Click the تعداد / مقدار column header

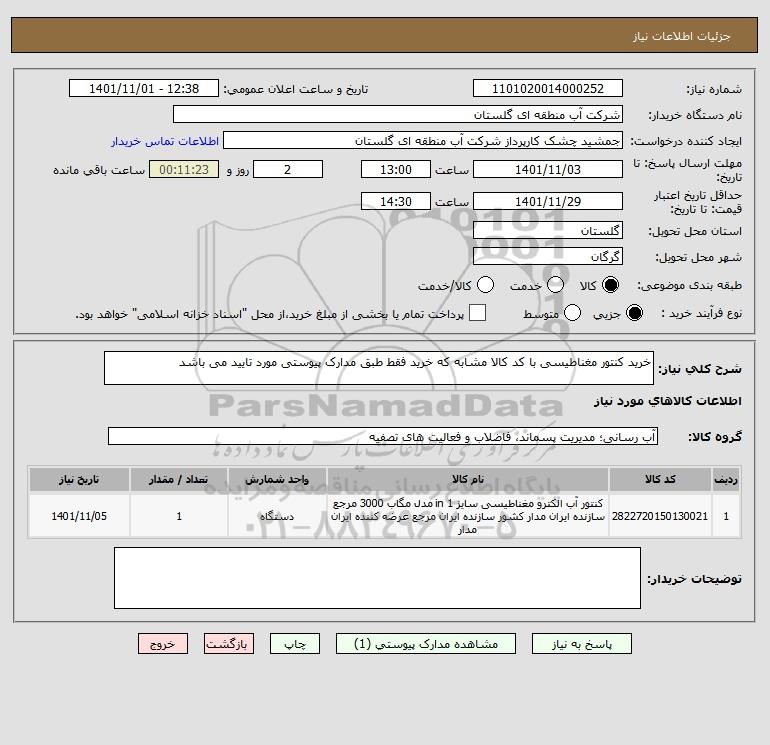coord(179,479)
